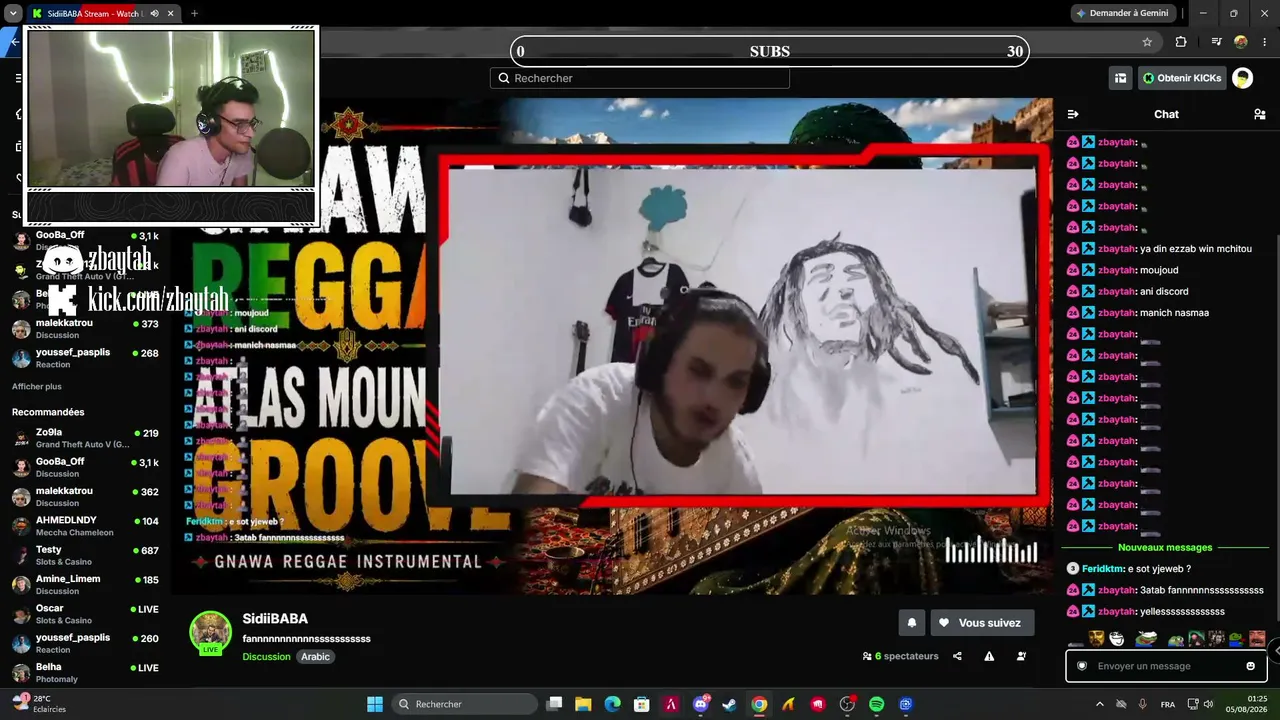The height and width of the screenshot is (720, 1280).
Task: Open the Chrome three-dot menu
Action: point(1265,42)
